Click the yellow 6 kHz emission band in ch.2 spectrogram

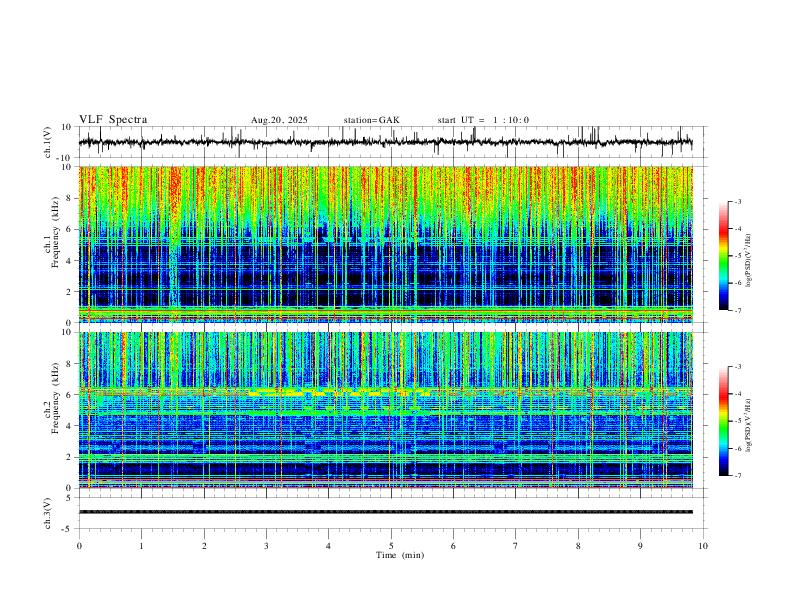click(339, 392)
